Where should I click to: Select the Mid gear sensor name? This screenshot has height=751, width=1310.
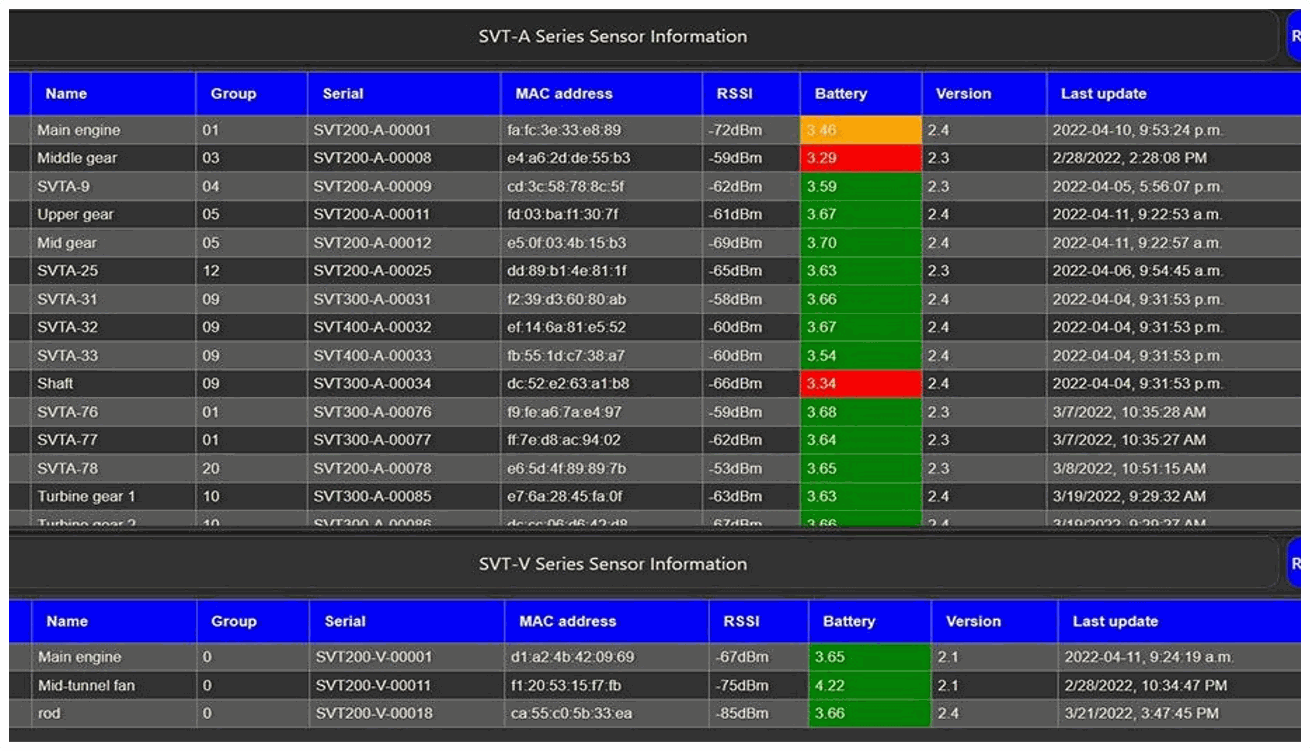[x=67, y=243]
